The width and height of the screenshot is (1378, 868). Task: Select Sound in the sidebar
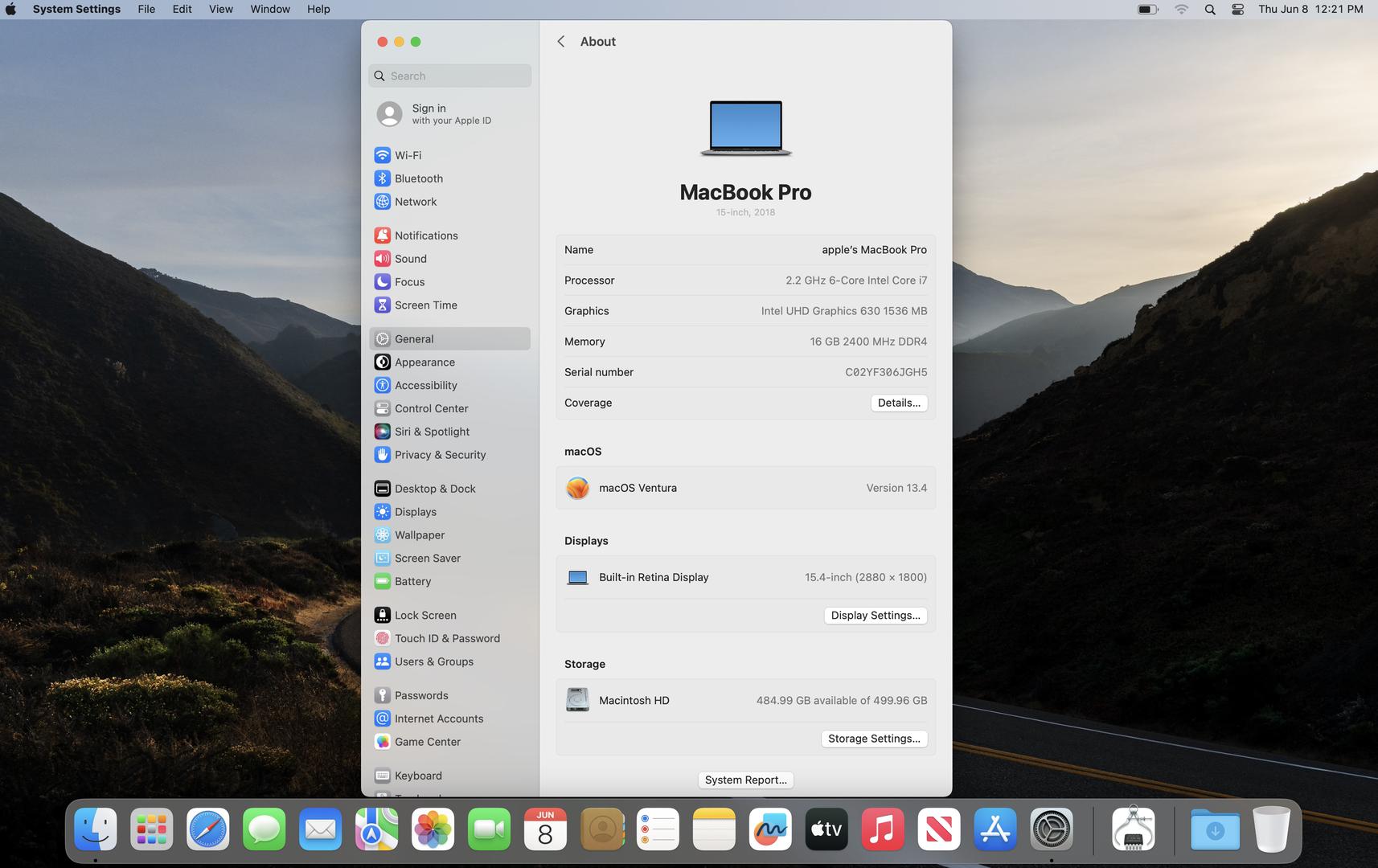click(x=449, y=259)
